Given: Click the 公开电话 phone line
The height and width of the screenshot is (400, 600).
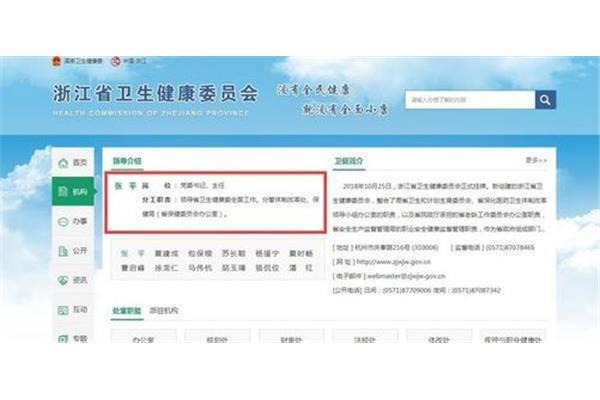Looking at the screenshot, I should click(416, 291).
